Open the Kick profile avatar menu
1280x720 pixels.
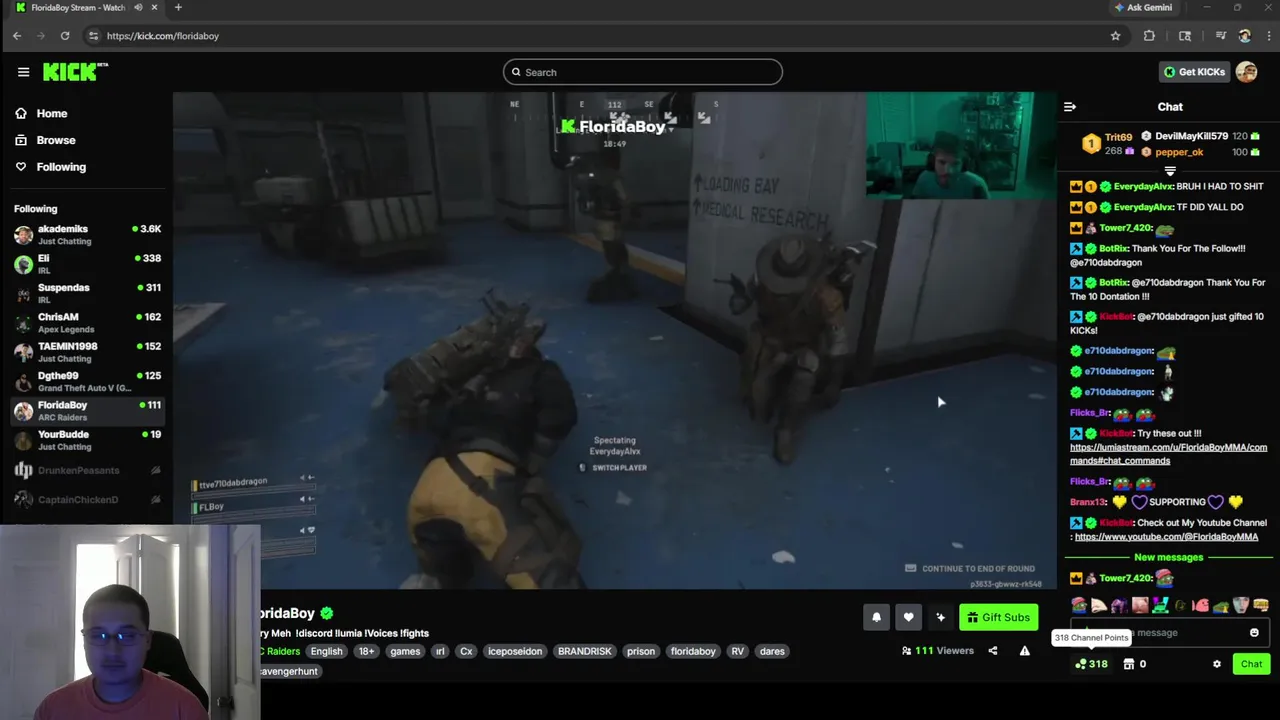click(1246, 72)
